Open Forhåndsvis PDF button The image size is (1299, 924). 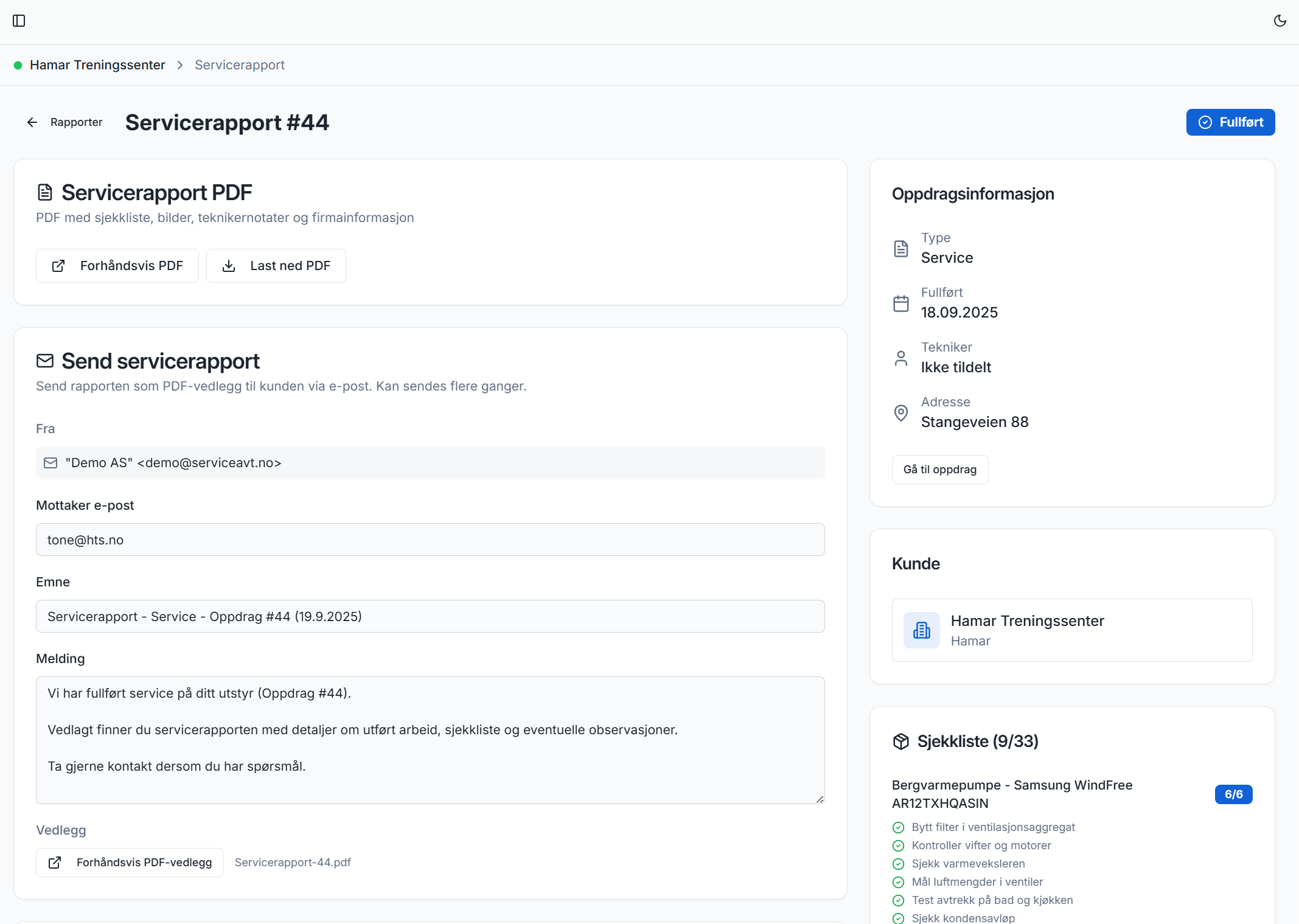(117, 266)
